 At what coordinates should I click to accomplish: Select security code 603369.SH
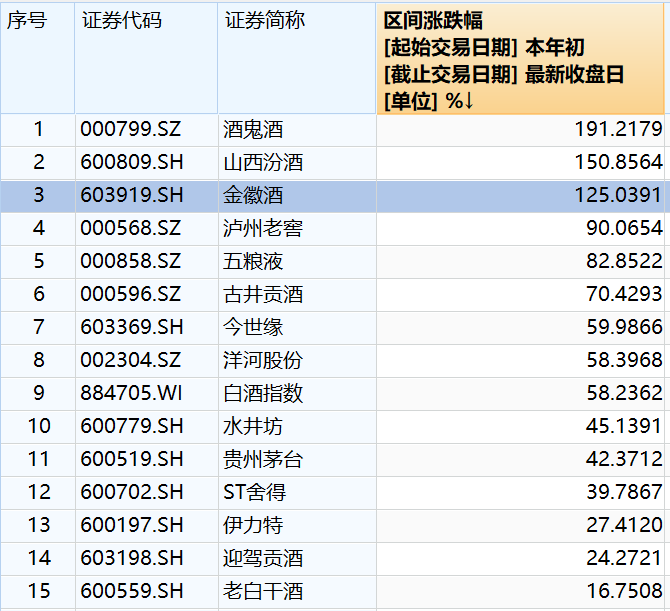tap(132, 327)
